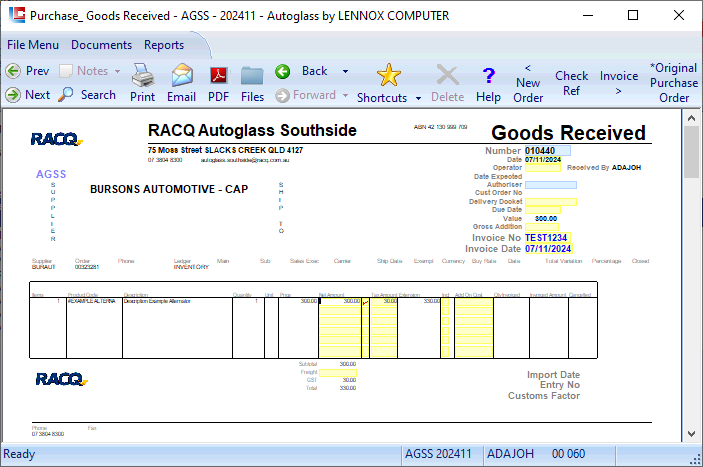703x467 pixels.
Task: Click the vertical scrollbar thumb
Action: tap(691, 152)
